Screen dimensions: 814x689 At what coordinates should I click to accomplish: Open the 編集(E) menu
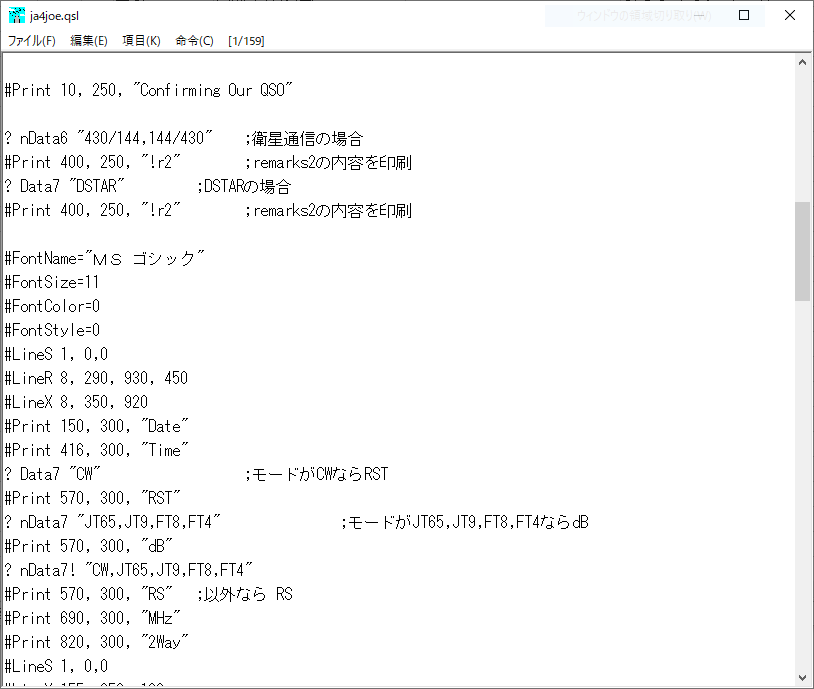(x=89, y=40)
